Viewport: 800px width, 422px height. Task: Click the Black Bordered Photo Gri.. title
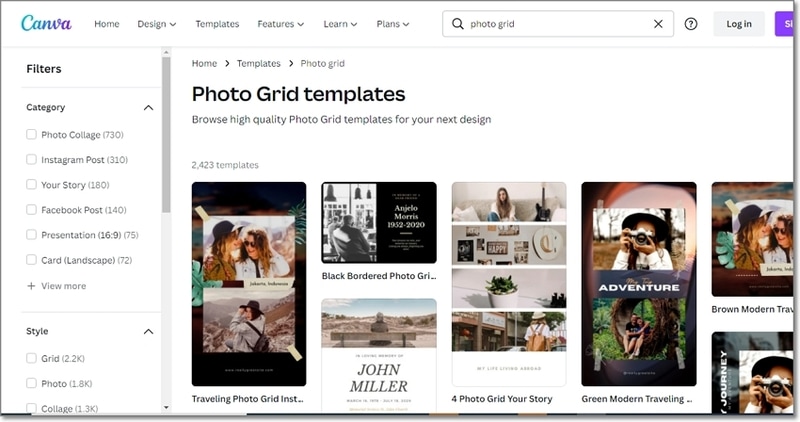coord(379,276)
